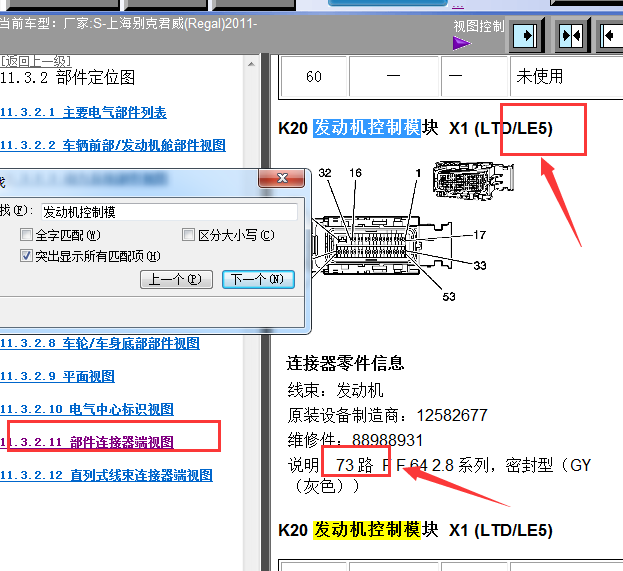Click the K20 X1 connector pin diagram
The image size is (623, 571).
tap(381, 246)
